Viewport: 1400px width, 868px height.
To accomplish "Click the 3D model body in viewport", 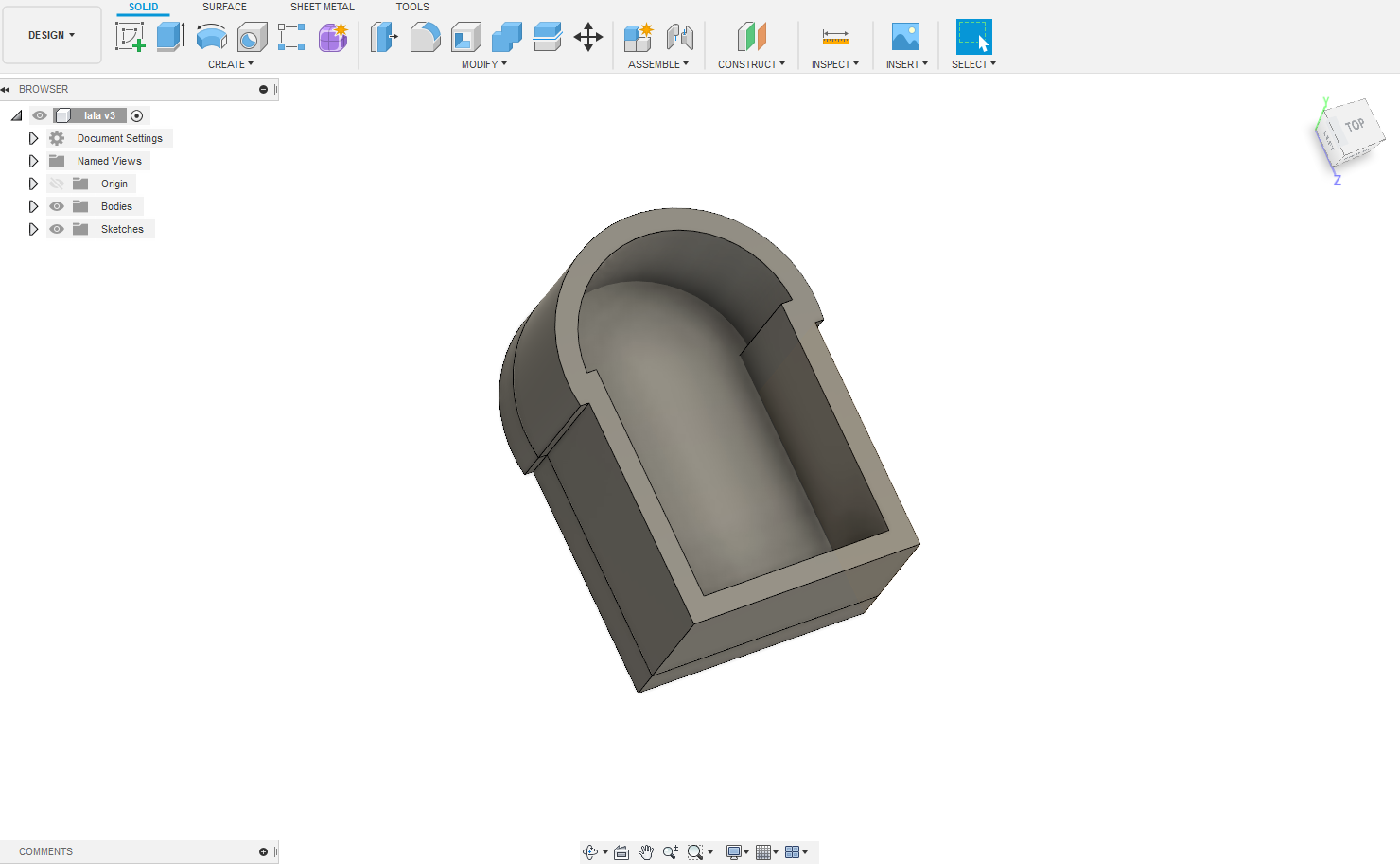I will click(709, 451).
